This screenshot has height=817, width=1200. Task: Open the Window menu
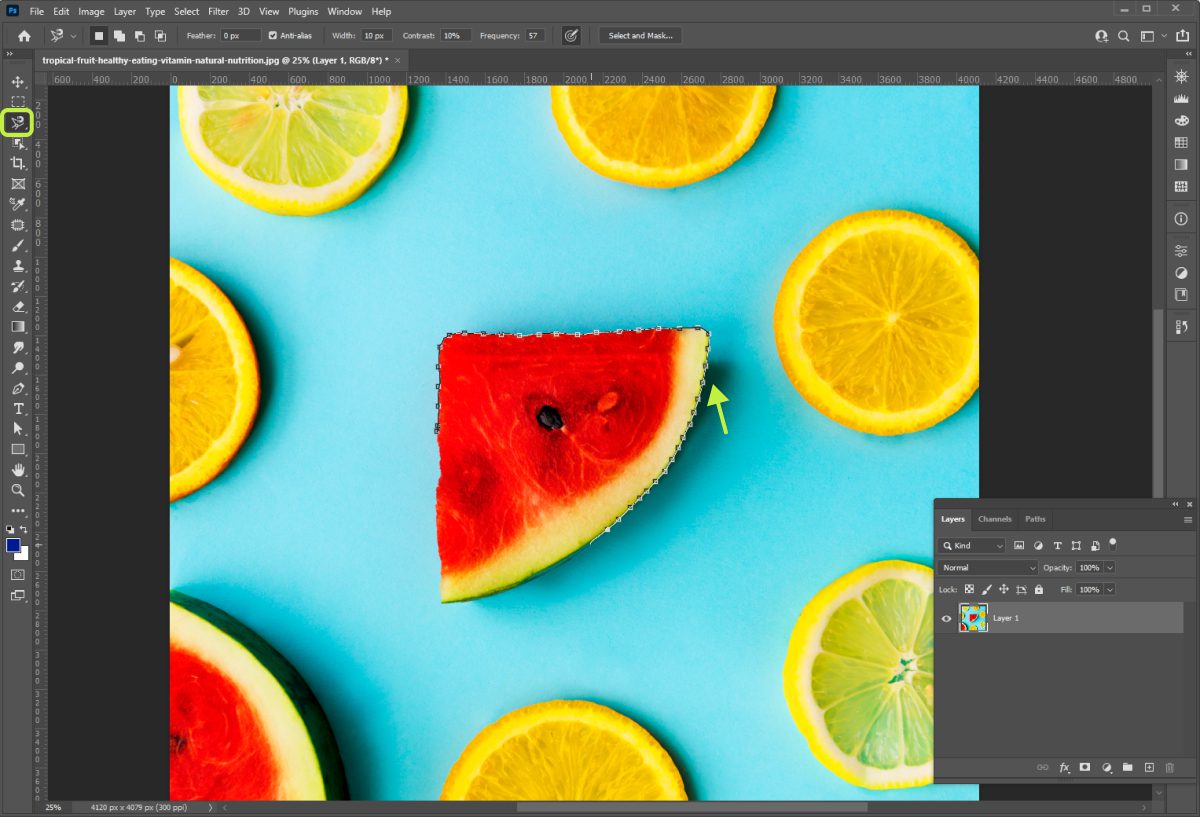coord(345,12)
